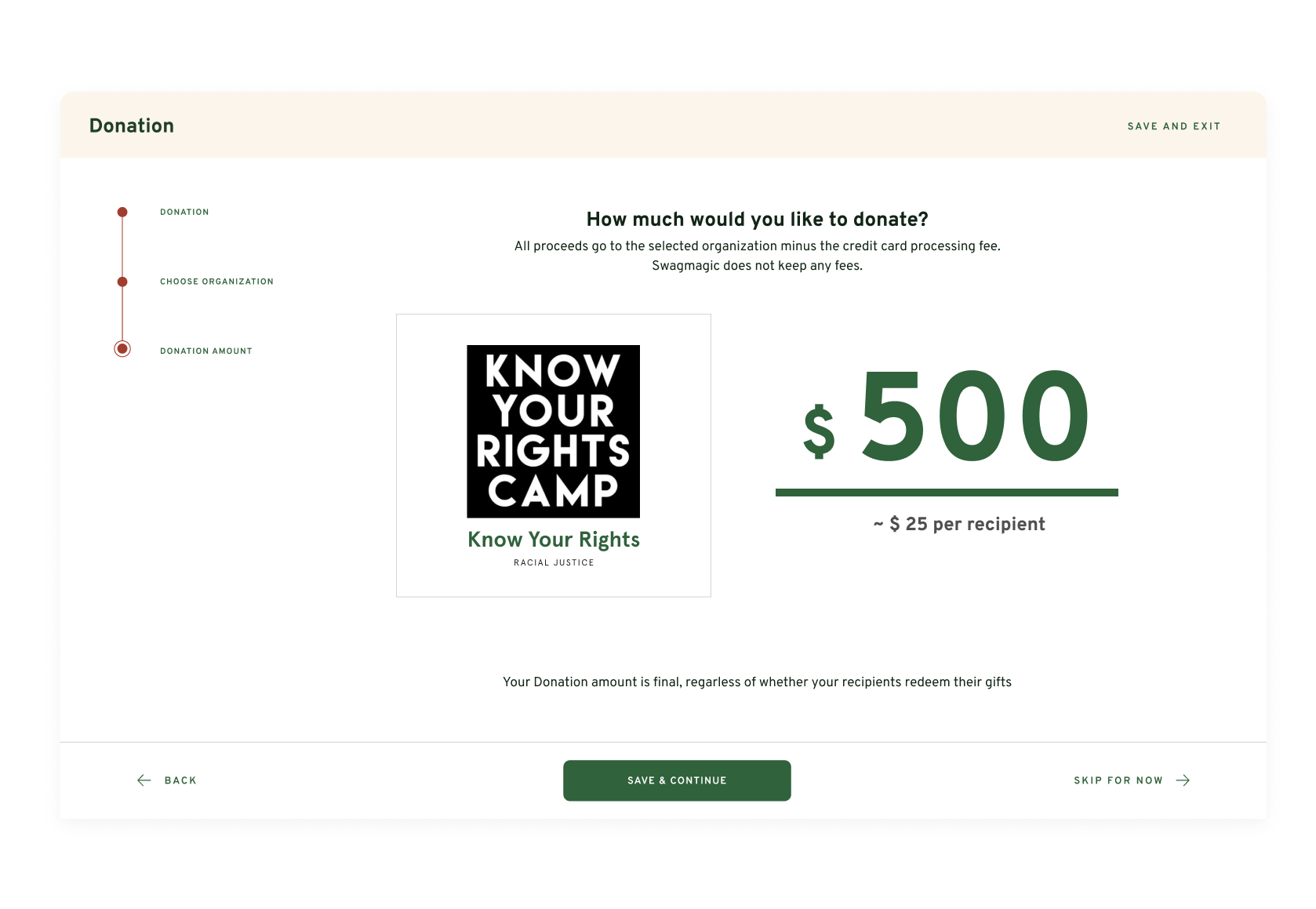This screenshot has width=1316, height=909.
Task: Go to the Donation step label
Action: 184,212
